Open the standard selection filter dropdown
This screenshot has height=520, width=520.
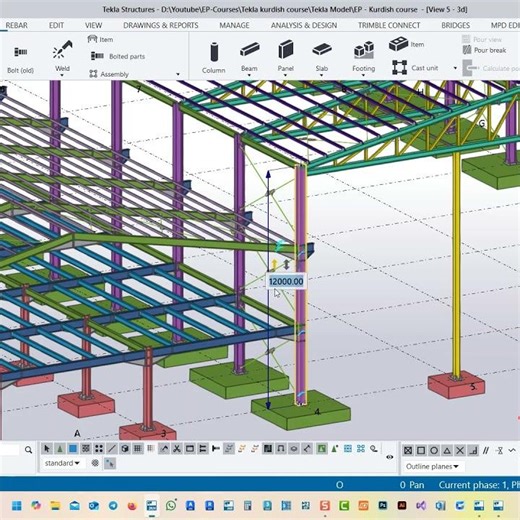coord(62,463)
